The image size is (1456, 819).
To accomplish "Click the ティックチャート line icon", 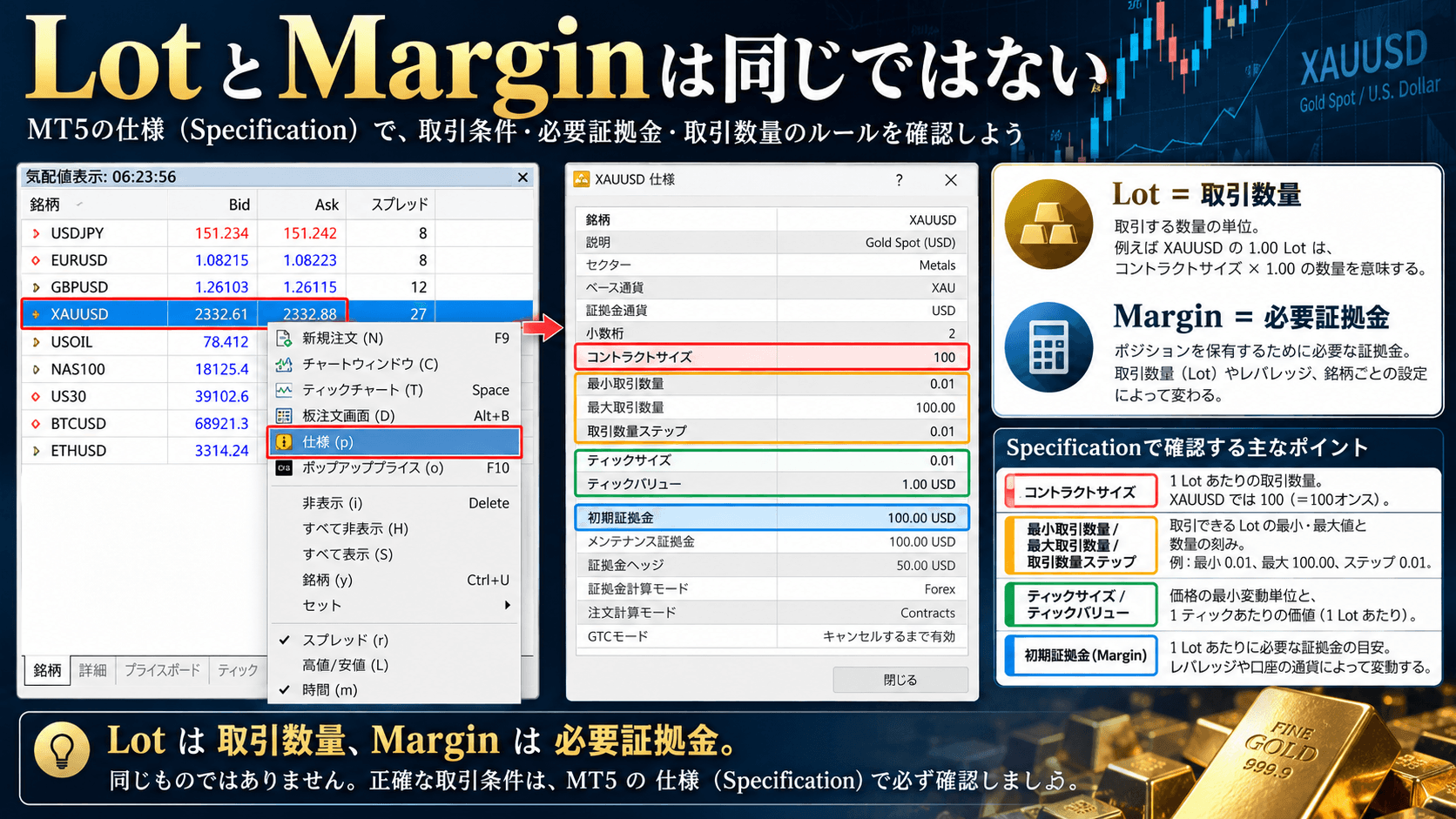I will (284, 390).
